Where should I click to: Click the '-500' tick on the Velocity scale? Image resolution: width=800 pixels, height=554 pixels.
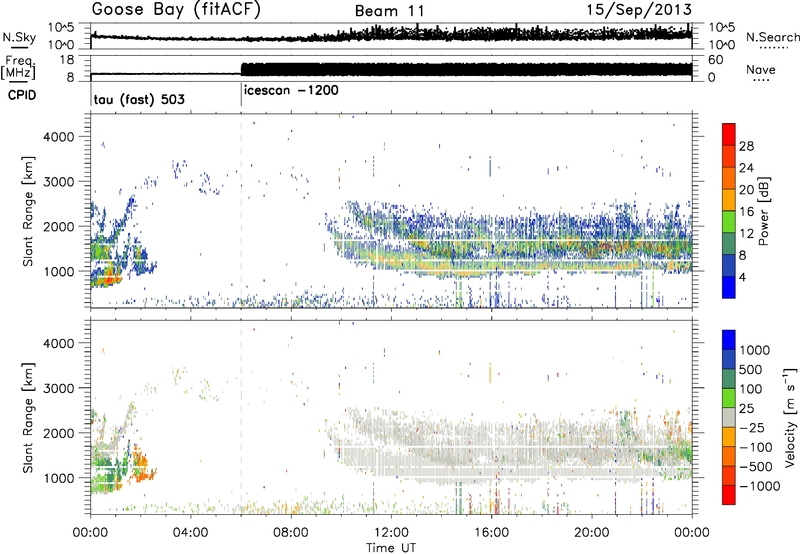(756, 466)
